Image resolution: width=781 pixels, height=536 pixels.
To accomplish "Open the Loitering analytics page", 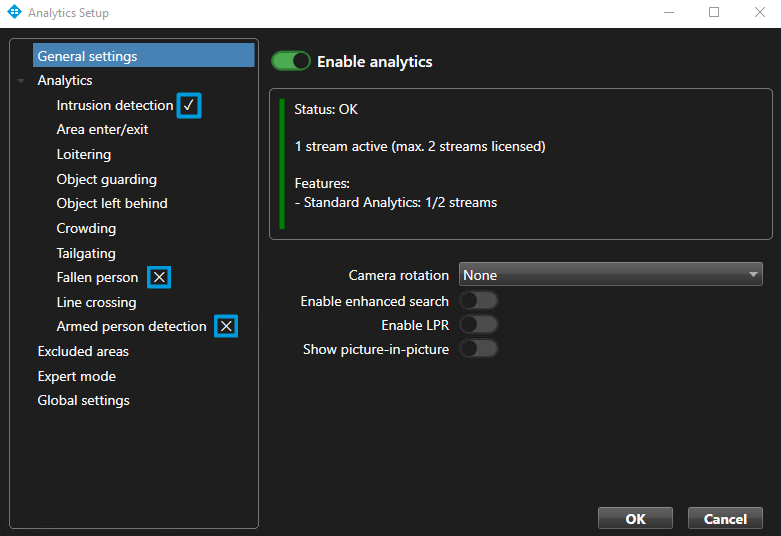I will (x=84, y=154).
